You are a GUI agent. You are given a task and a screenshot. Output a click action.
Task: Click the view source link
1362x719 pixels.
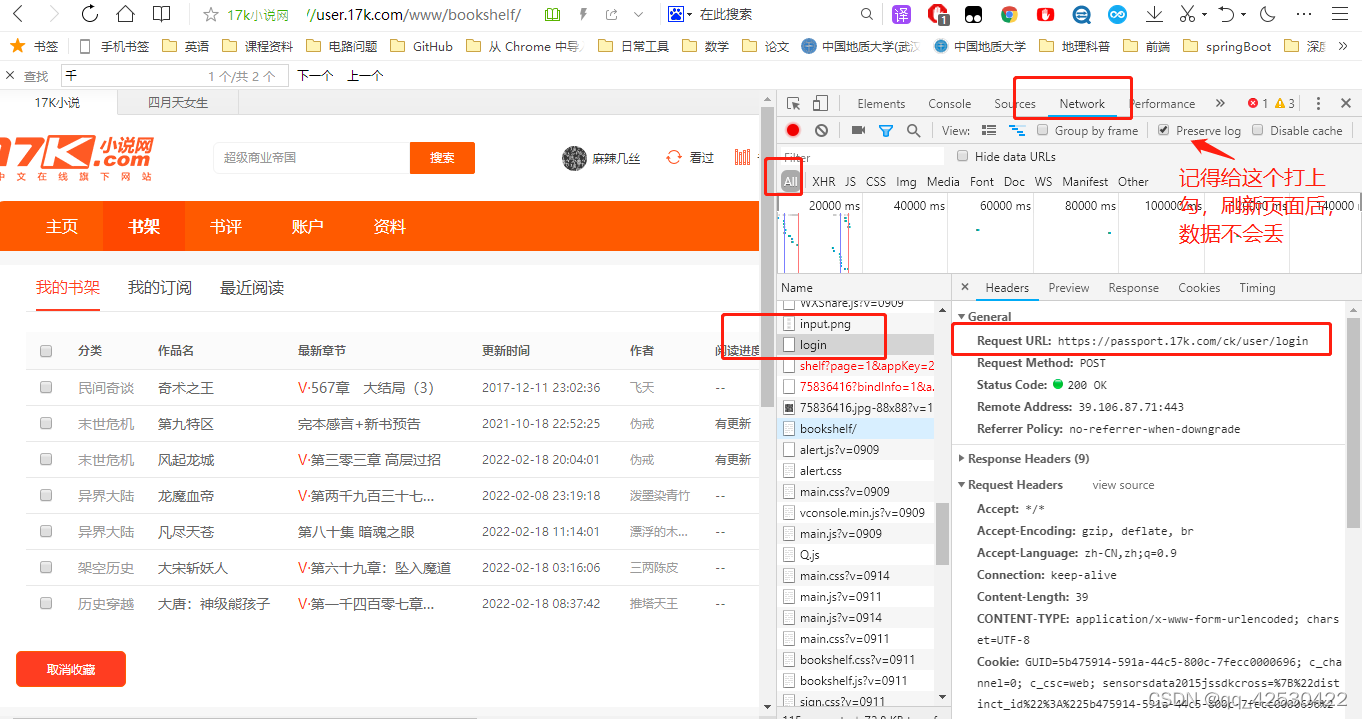coord(1122,485)
